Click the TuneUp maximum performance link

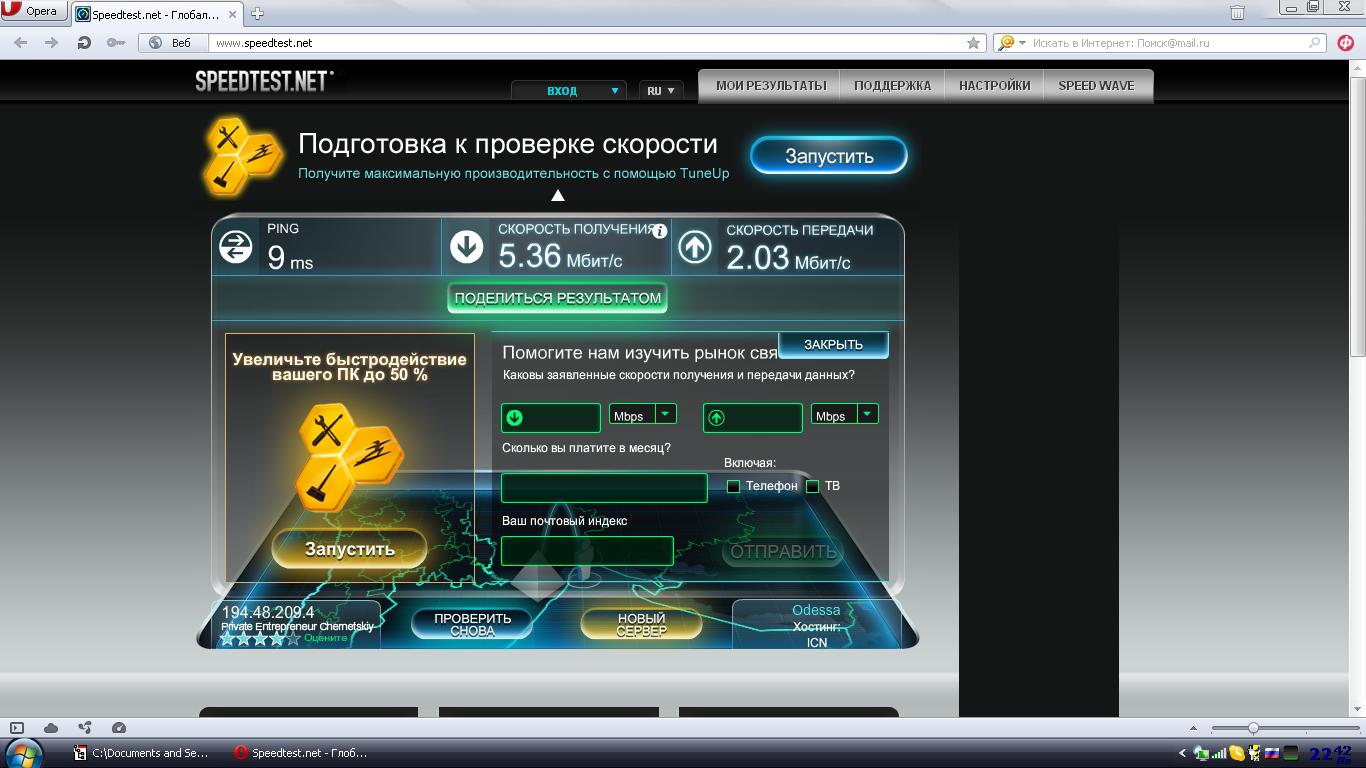513,173
